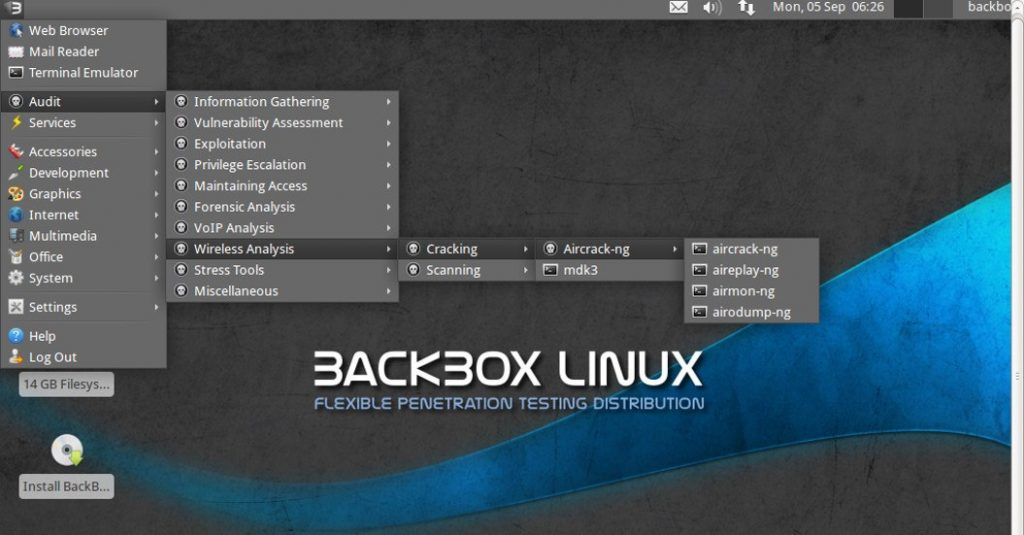Click the volume speaker icon

[x=711, y=8]
